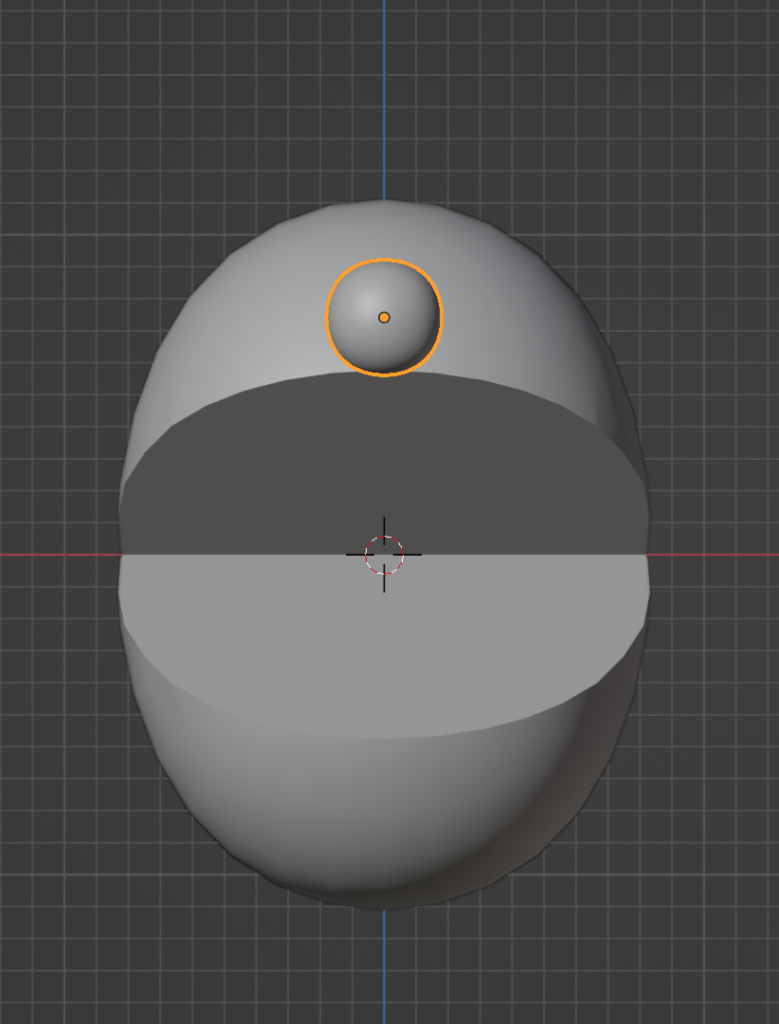The width and height of the screenshot is (779, 1024).
Task: Click the bottom edge of the small sphere outline
Action: tap(384, 375)
